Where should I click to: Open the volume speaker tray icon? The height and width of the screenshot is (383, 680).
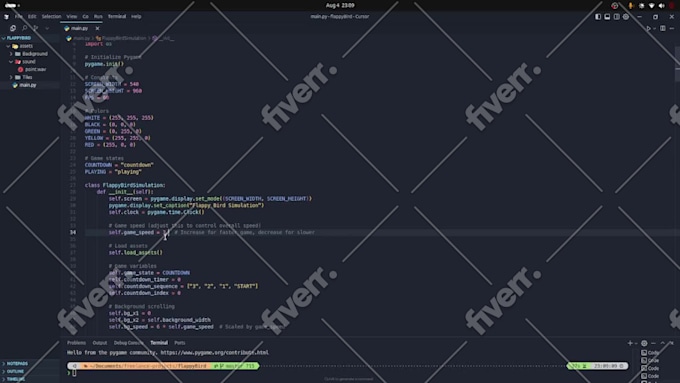661,6
